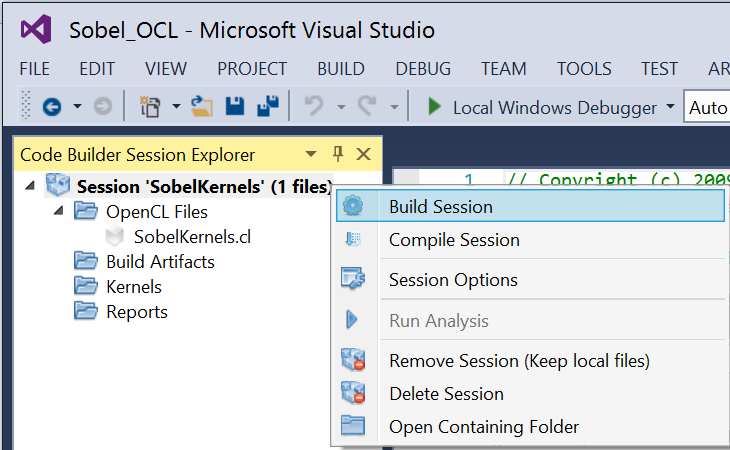Open the Local Windows Debugger dropdown arrow
The image size is (730, 450).
pos(669,107)
